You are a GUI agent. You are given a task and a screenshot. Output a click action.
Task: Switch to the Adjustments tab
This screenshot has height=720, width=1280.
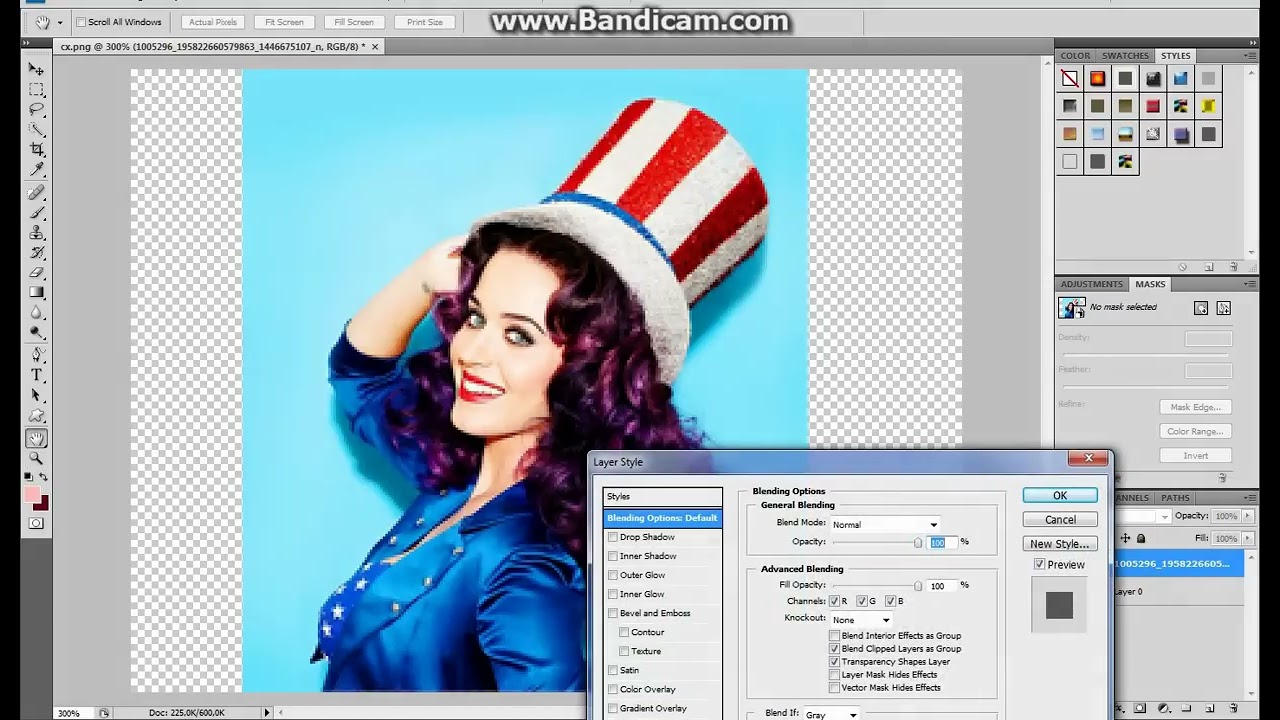[1092, 284]
